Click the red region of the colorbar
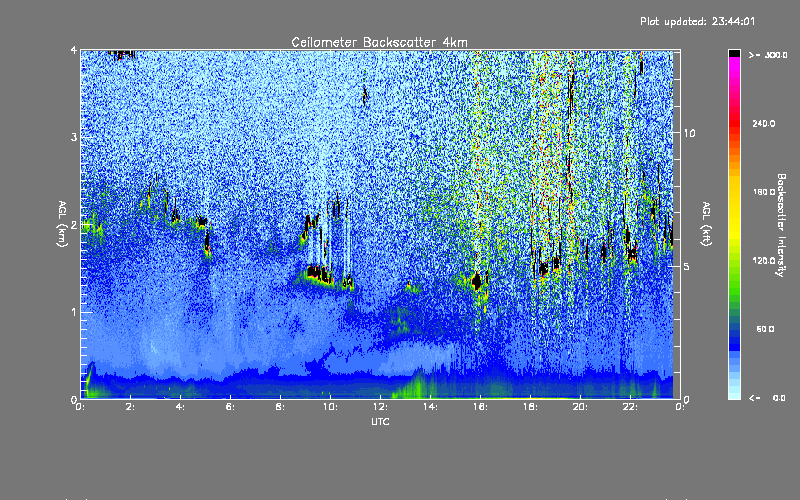The width and height of the screenshot is (800, 500). coord(734,122)
